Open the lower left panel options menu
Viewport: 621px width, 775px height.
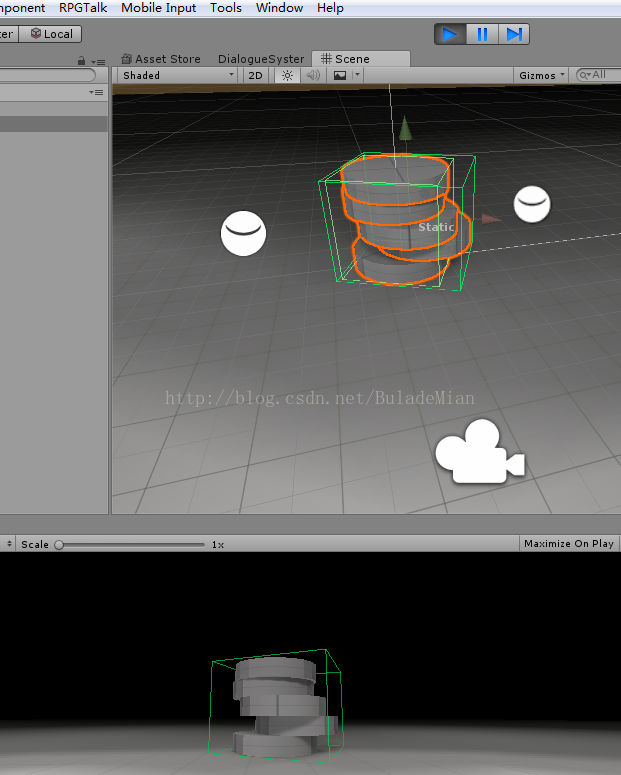pos(96,92)
